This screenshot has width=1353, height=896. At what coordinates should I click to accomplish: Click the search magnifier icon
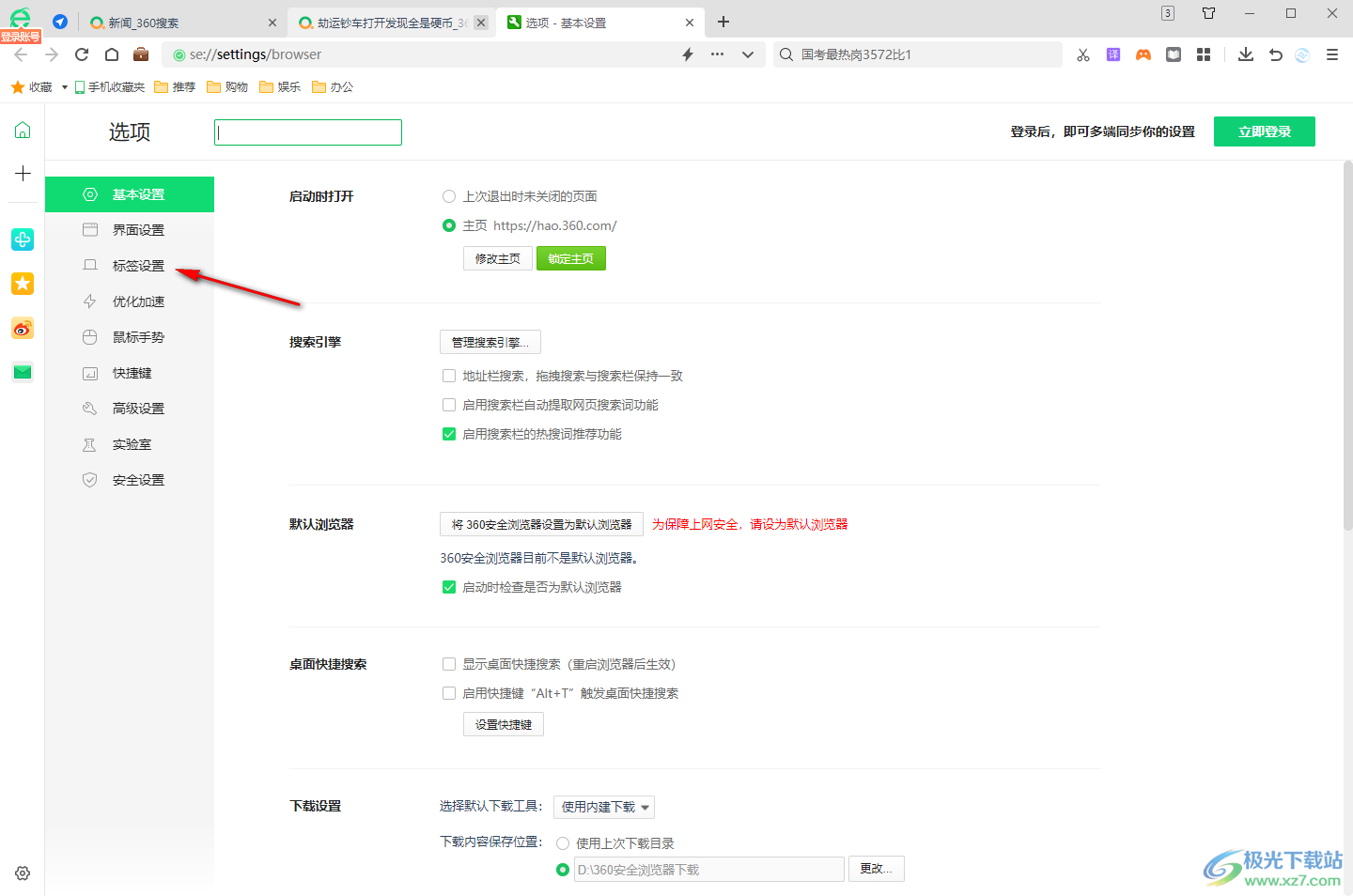tap(786, 54)
